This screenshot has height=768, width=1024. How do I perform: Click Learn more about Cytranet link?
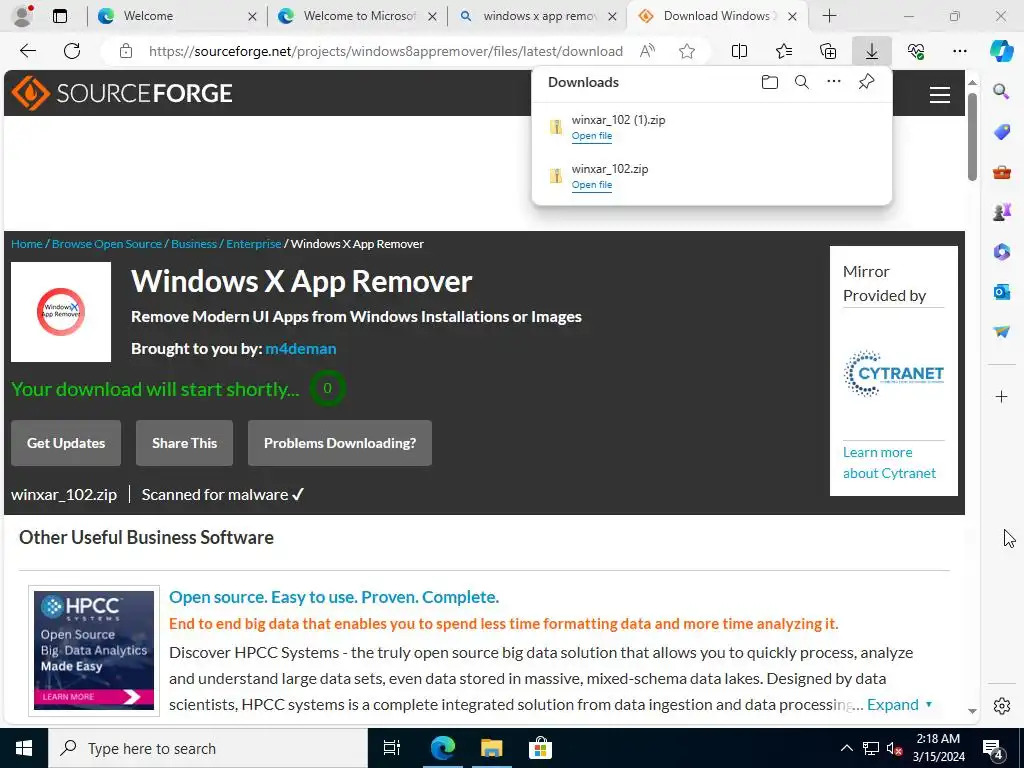pyautogui.click(x=889, y=462)
